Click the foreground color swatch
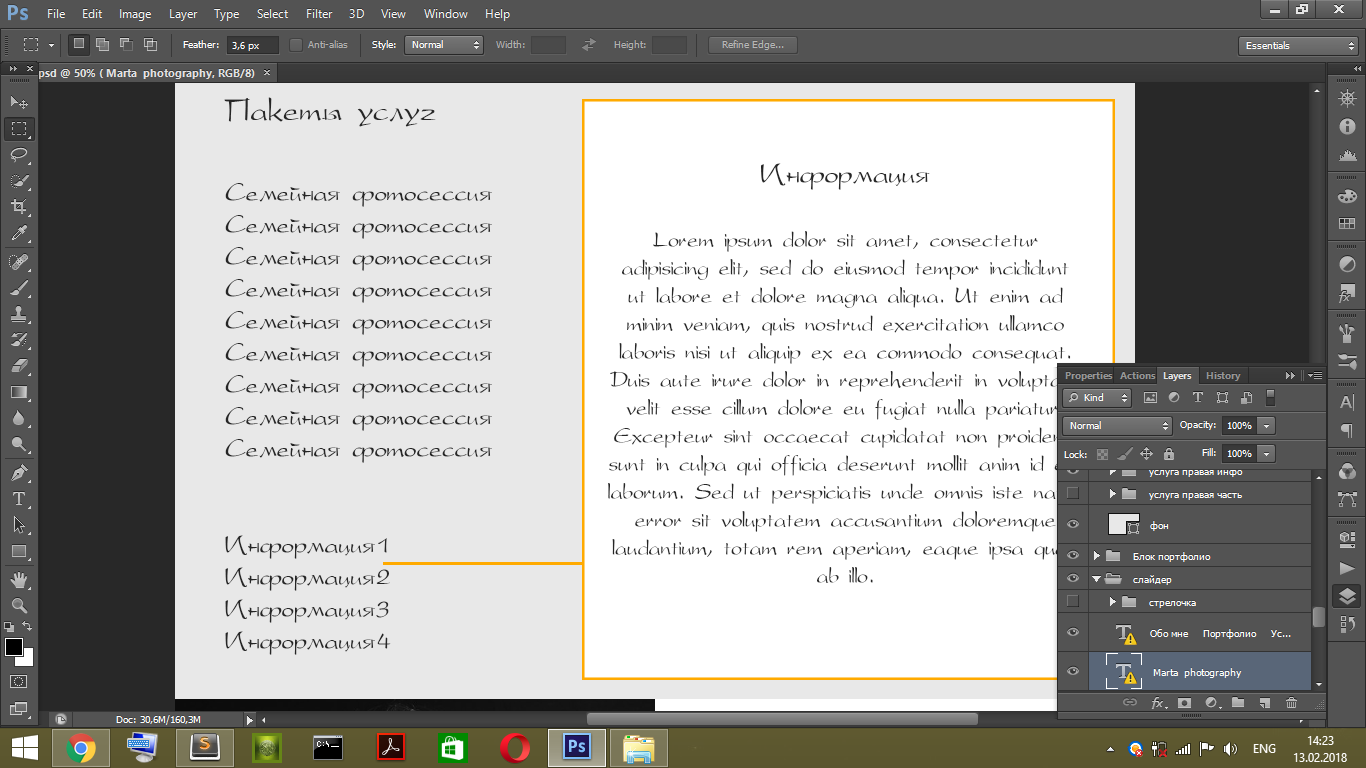Image resolution: width=1366 pixels, height=768 pixels. [x=14, y=647]
